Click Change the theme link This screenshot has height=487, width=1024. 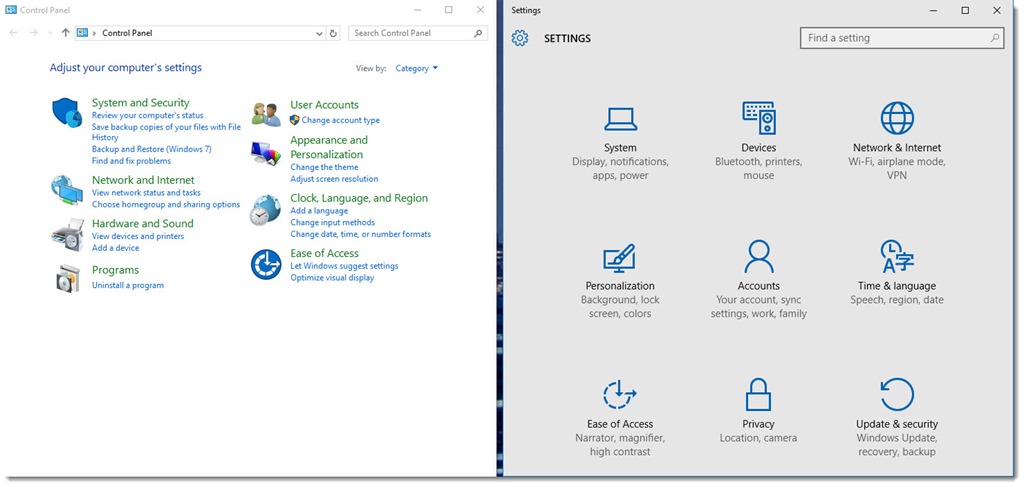pyautogui.click(x=324, y=167)
